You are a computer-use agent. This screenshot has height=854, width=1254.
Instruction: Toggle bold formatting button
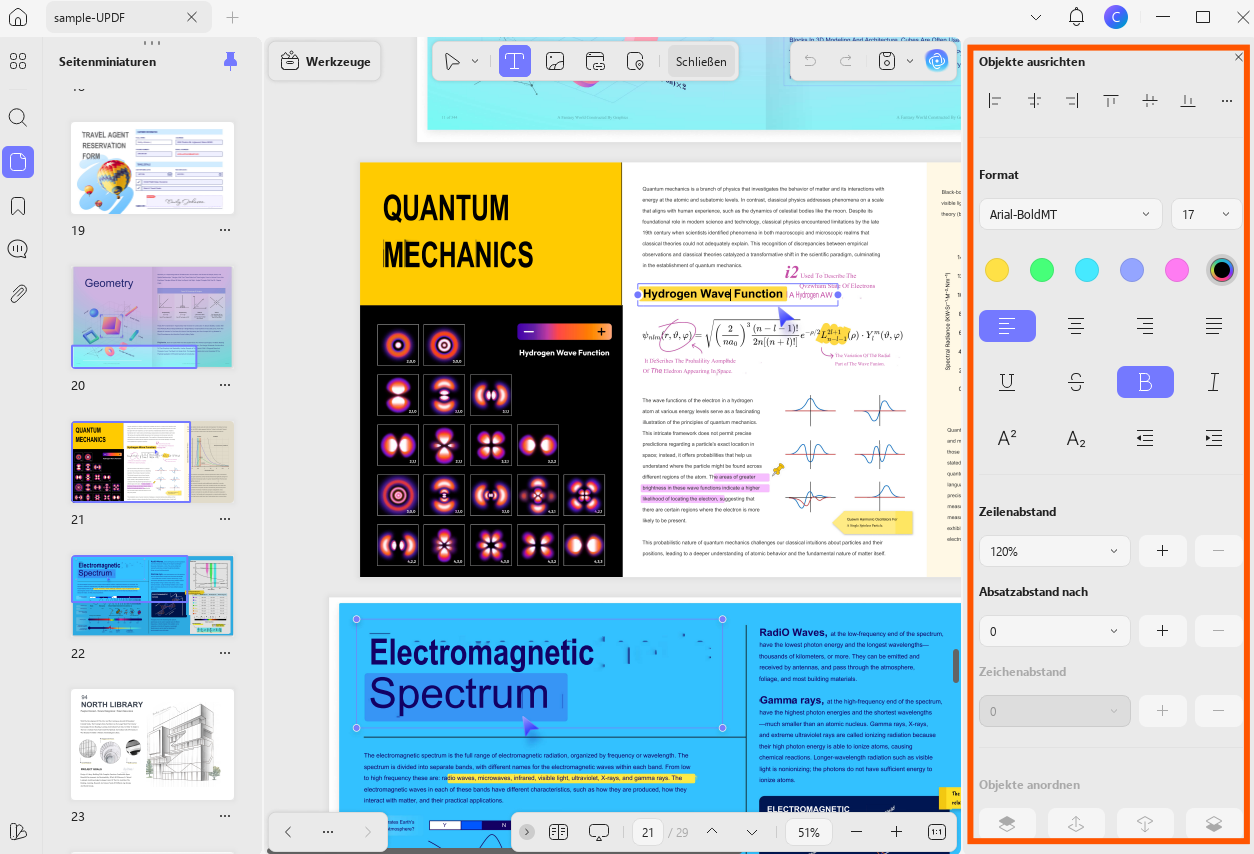point(1145,382)
